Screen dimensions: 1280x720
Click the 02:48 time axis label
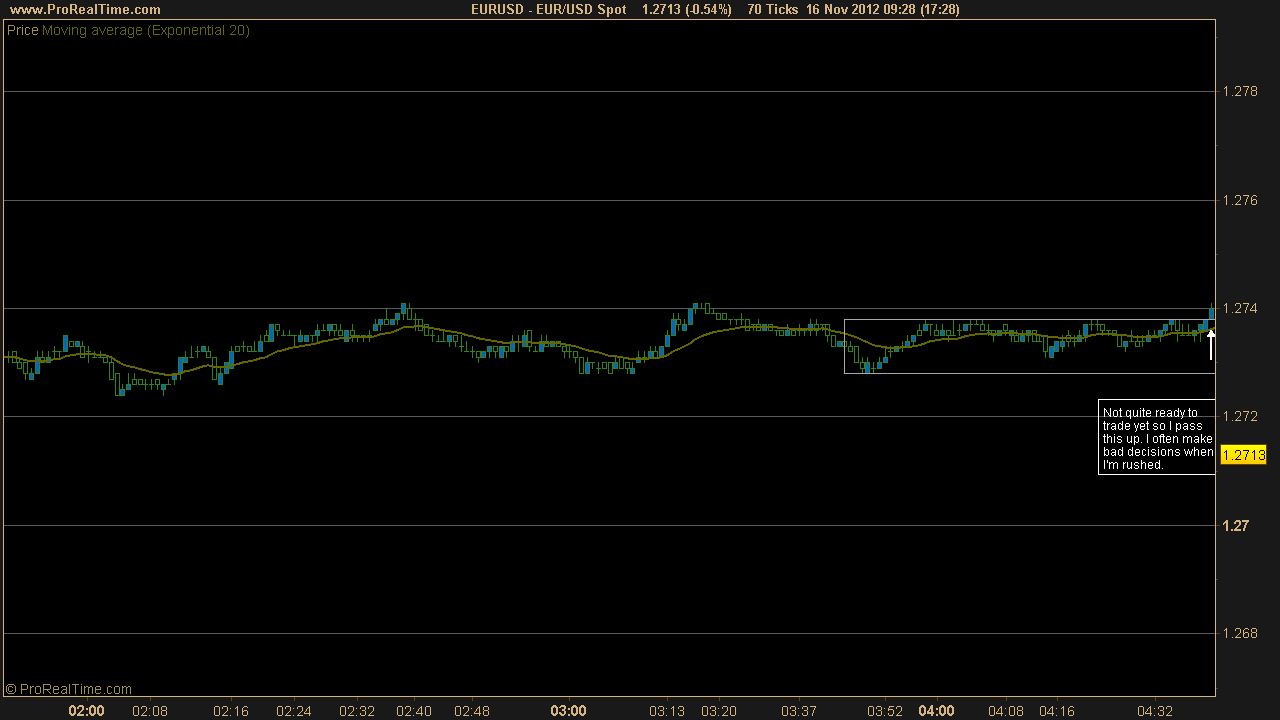[472, 711]
